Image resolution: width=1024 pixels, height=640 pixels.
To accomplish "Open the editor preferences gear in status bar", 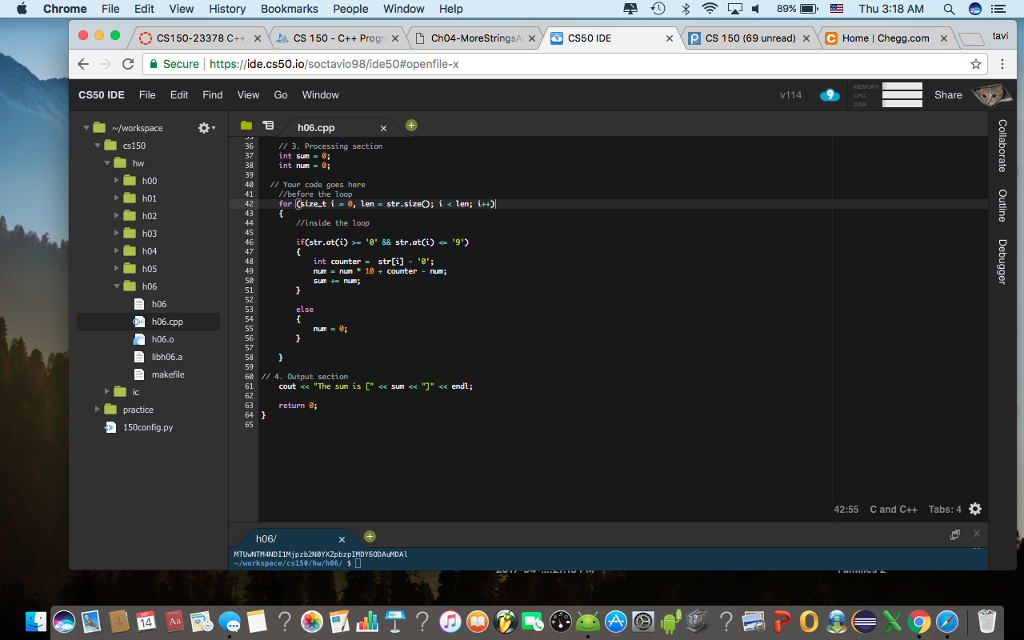I will point(976,509).
